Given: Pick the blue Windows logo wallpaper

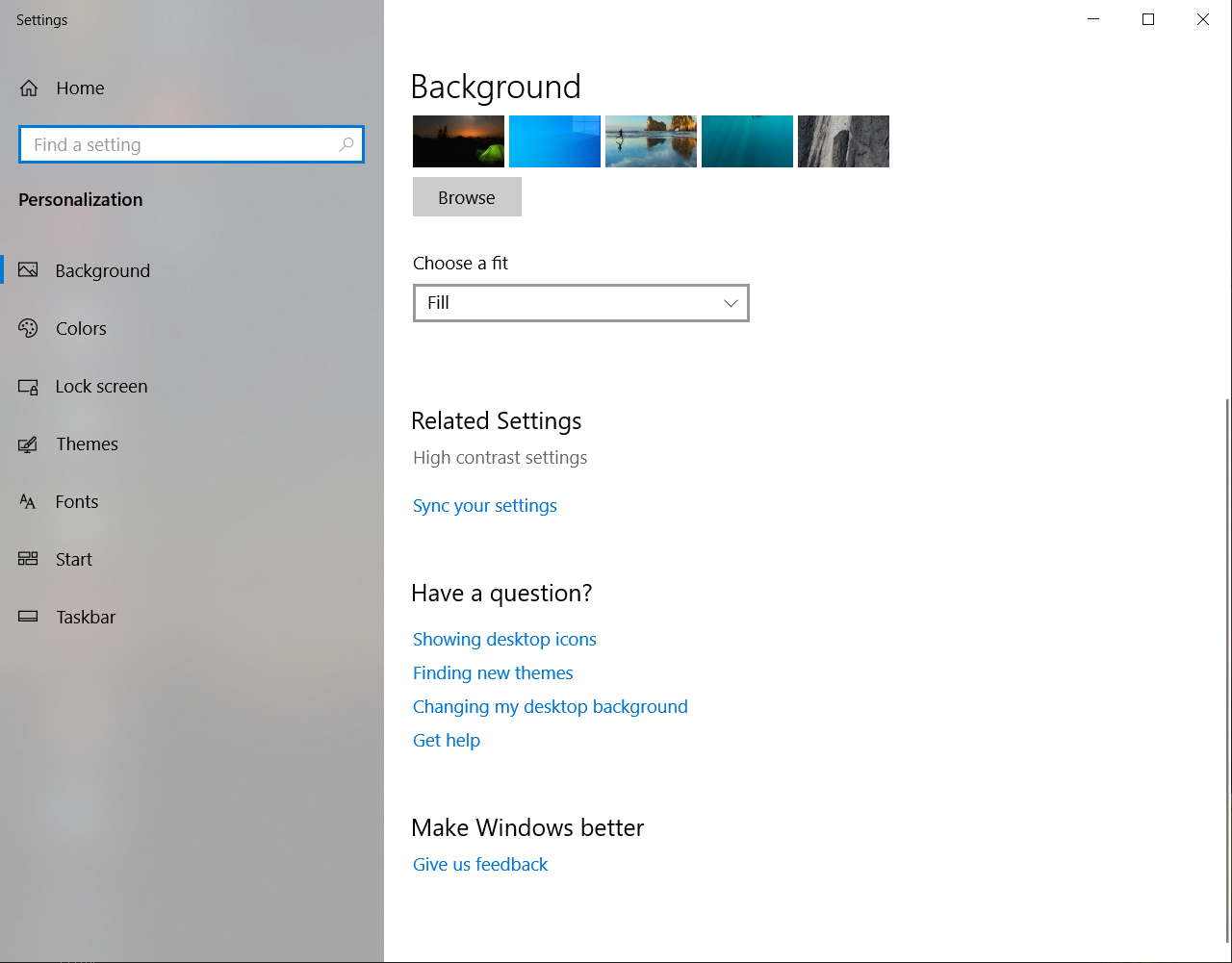Looking at the screenshot, I should (554, 141).
